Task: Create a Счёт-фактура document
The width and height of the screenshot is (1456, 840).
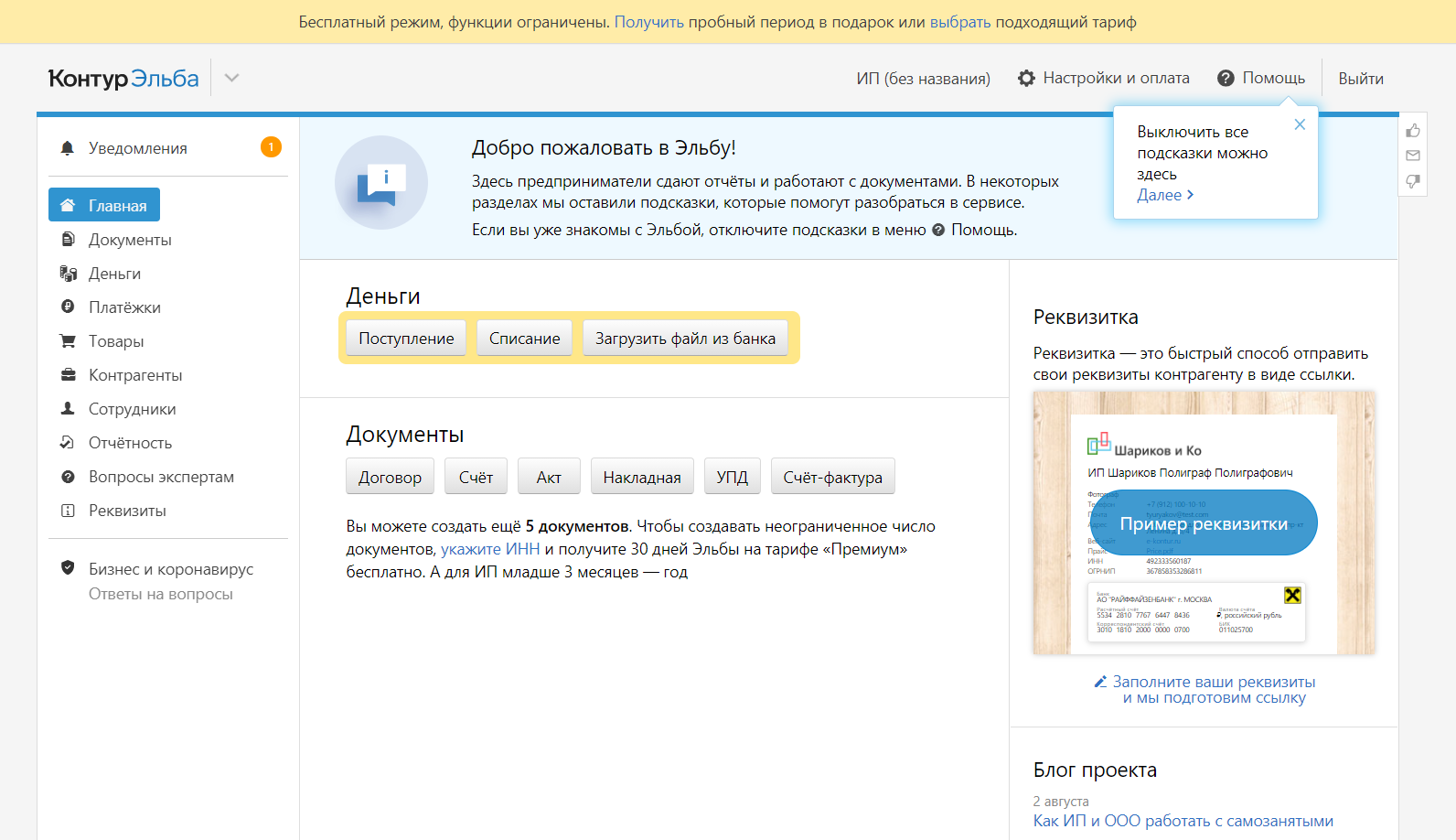Action: tap(833, 477)
